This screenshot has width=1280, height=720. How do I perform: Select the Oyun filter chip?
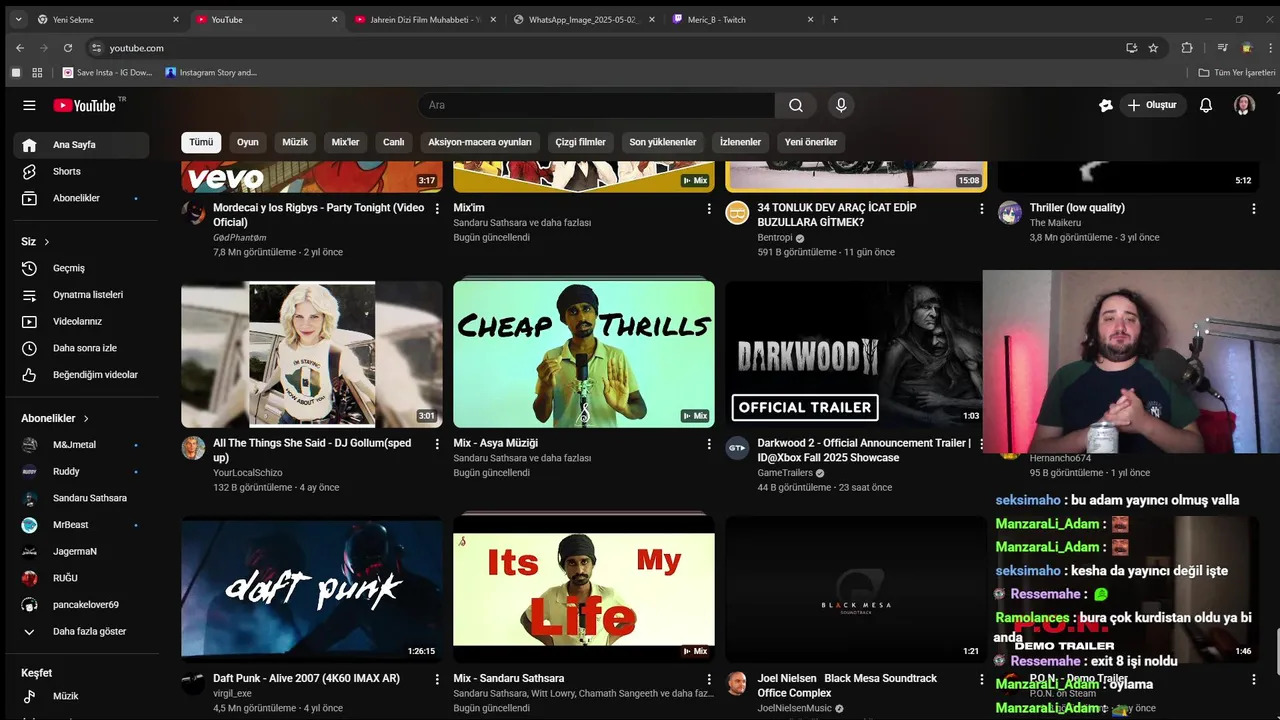tap(247, 142)
